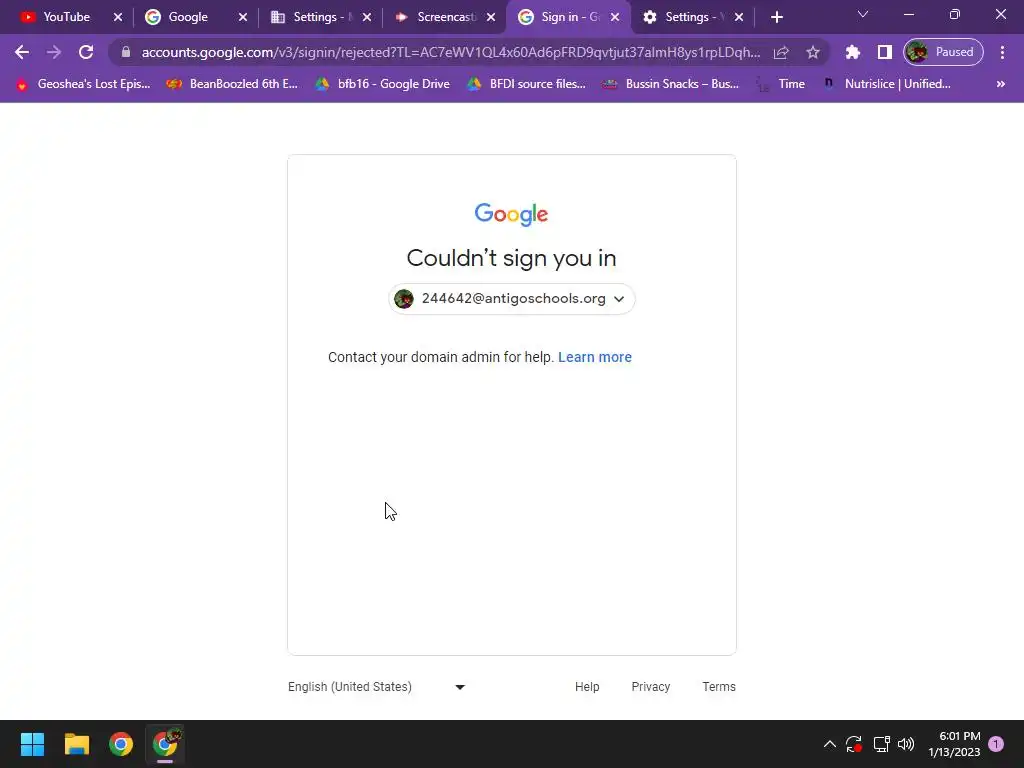Open the Time bookmark
This screenshot has height=768, width=1024.
pyautogui.click(x=780, y=84)
